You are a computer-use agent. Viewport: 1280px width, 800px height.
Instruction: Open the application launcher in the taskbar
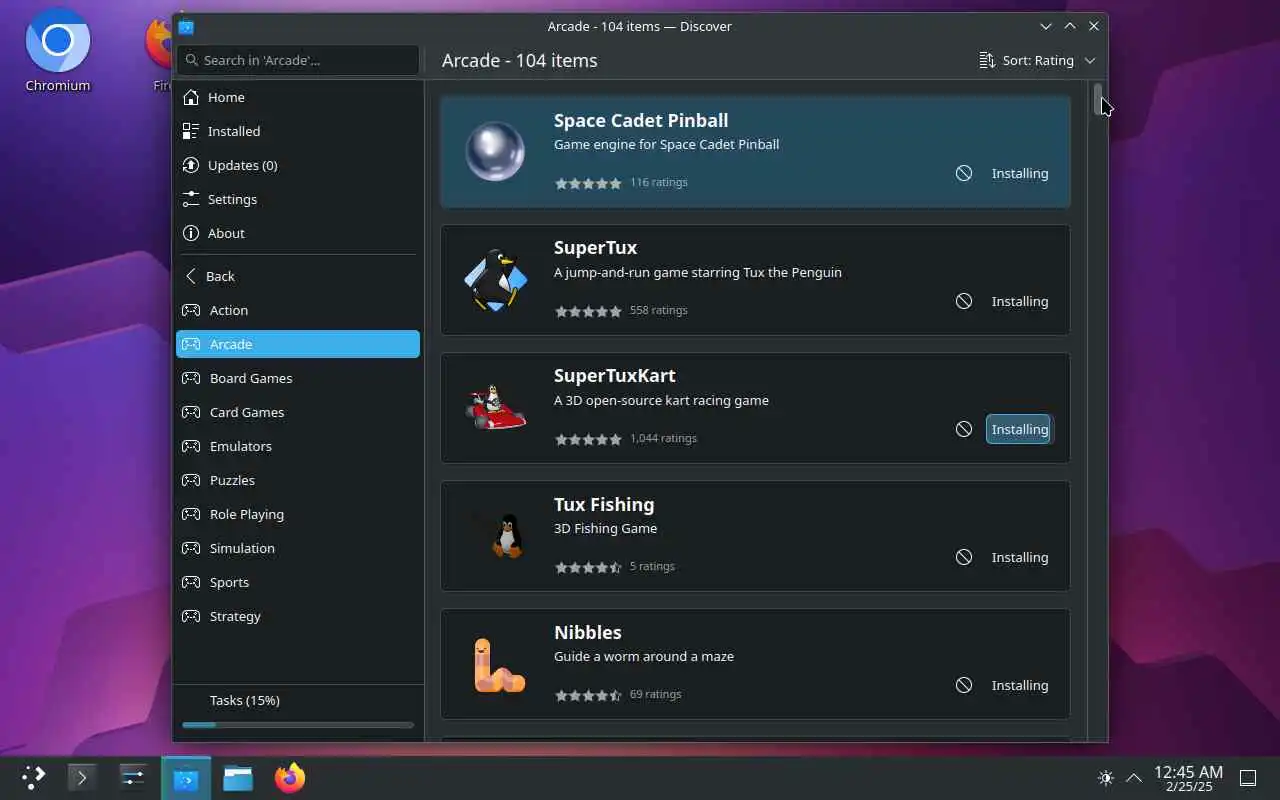(34, 778)
